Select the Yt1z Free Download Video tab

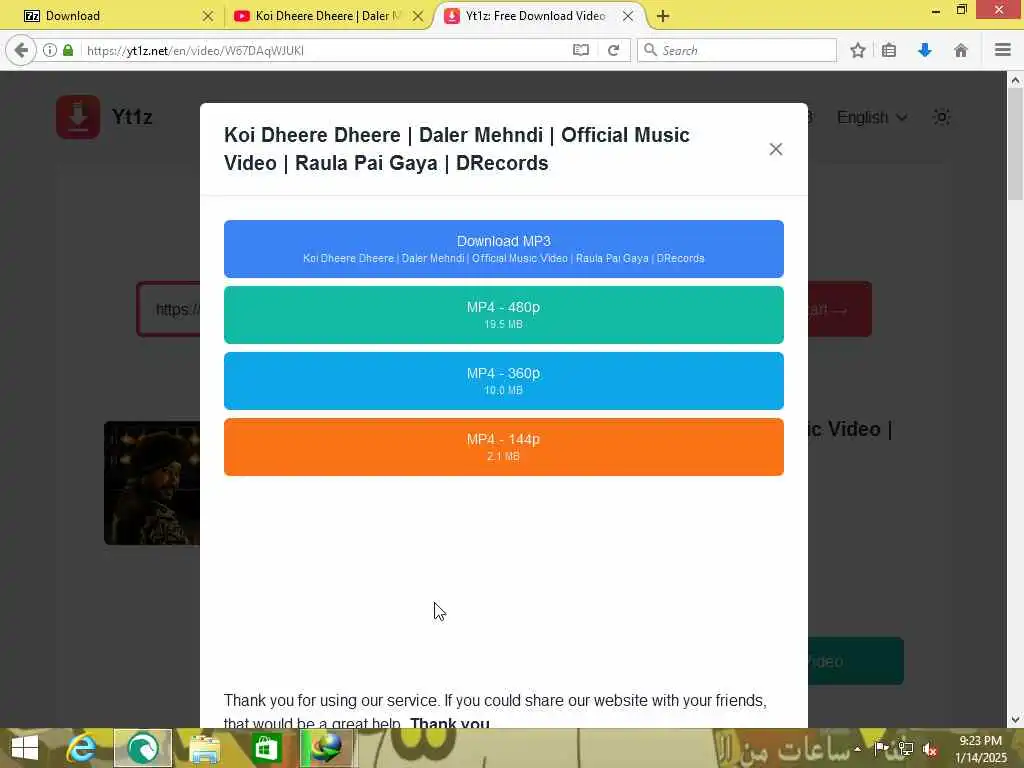(536, 16)
